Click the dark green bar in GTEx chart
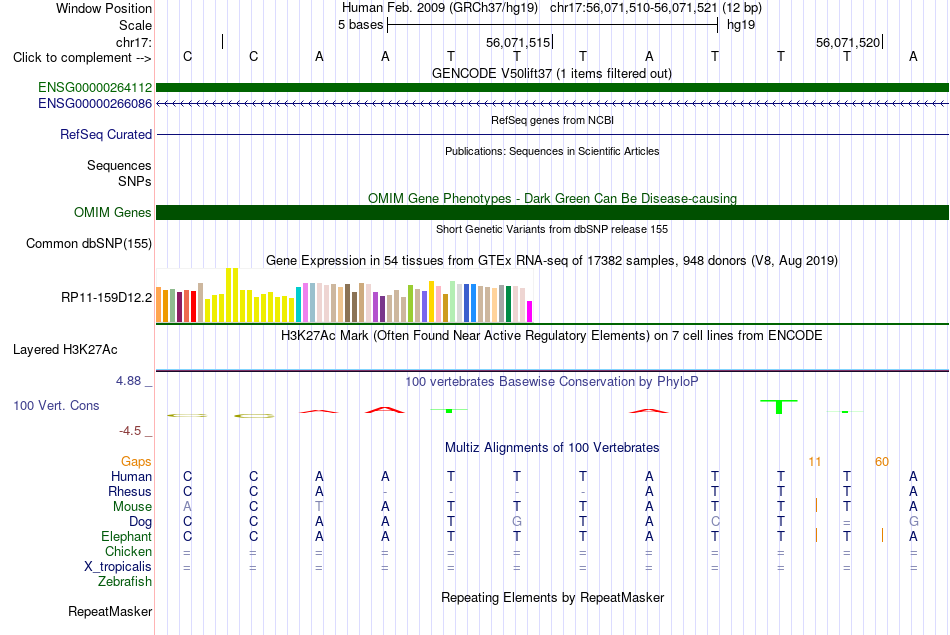This screenshot has width=950, height=635. click(508, 304)
